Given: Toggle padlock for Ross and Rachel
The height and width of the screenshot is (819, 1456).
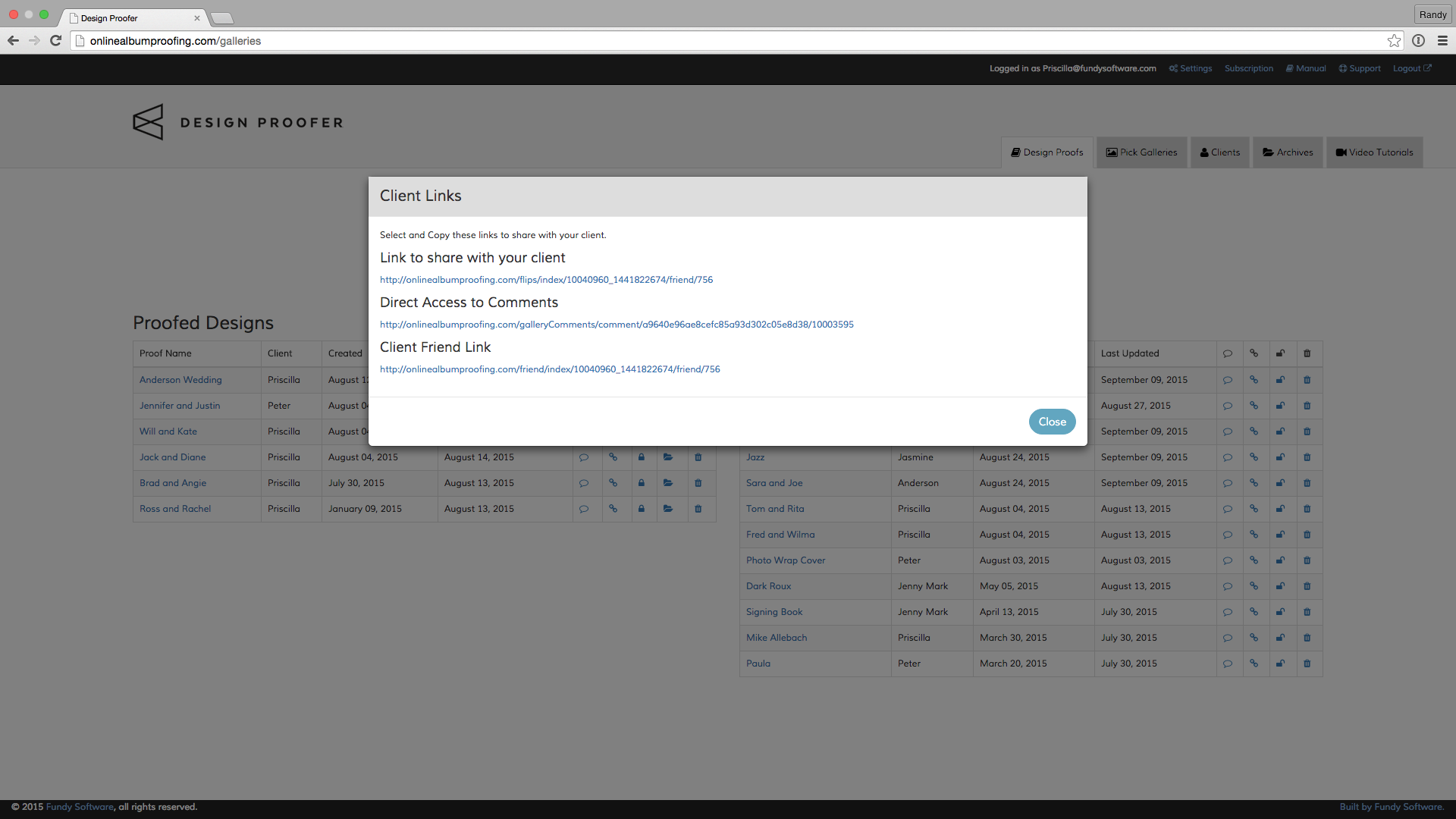Looking at the screenshot, I should click(641, 509).
